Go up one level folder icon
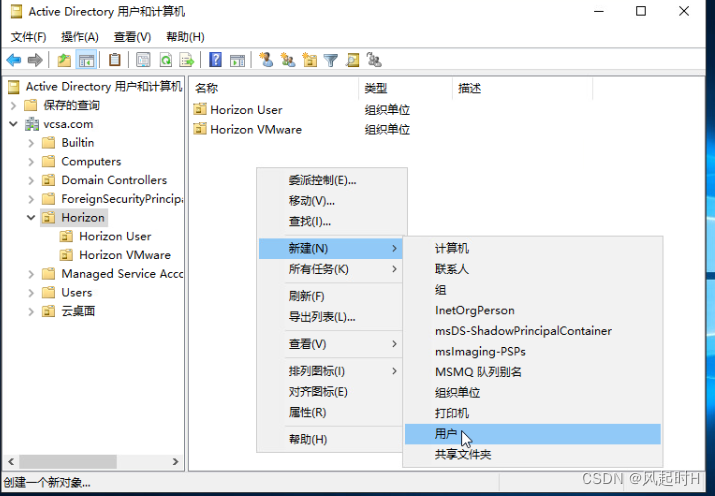The width and height of the screenshot is (715, 496). point(64,60)
